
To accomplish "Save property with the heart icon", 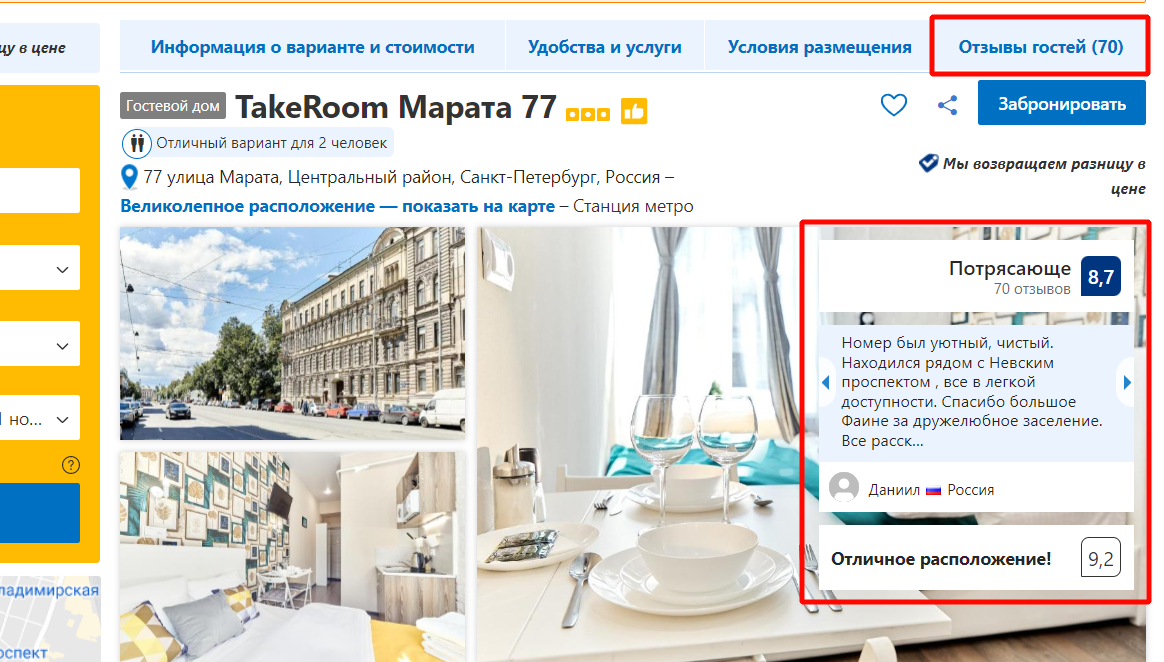I will pyautogui.click(x=893, y=105).
